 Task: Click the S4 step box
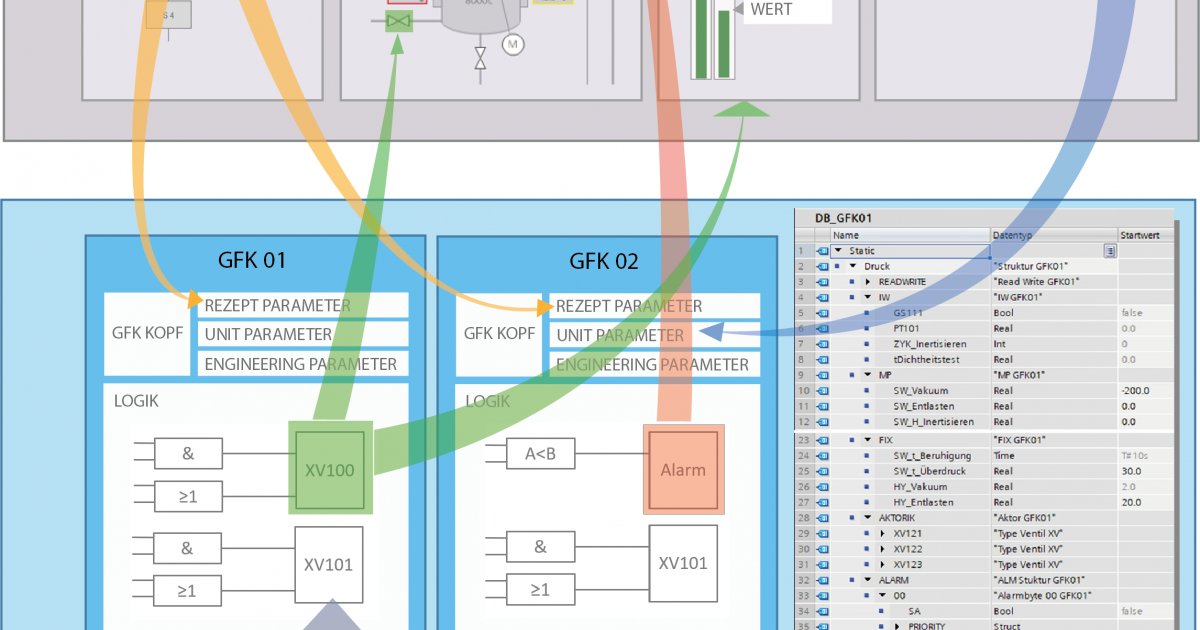(x=166, y=16)
